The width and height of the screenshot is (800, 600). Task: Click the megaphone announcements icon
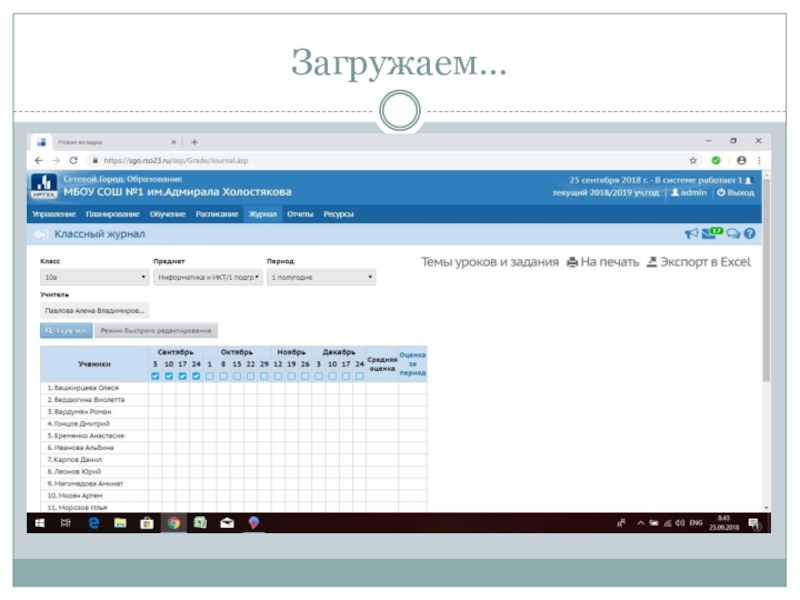pos(691,234)
